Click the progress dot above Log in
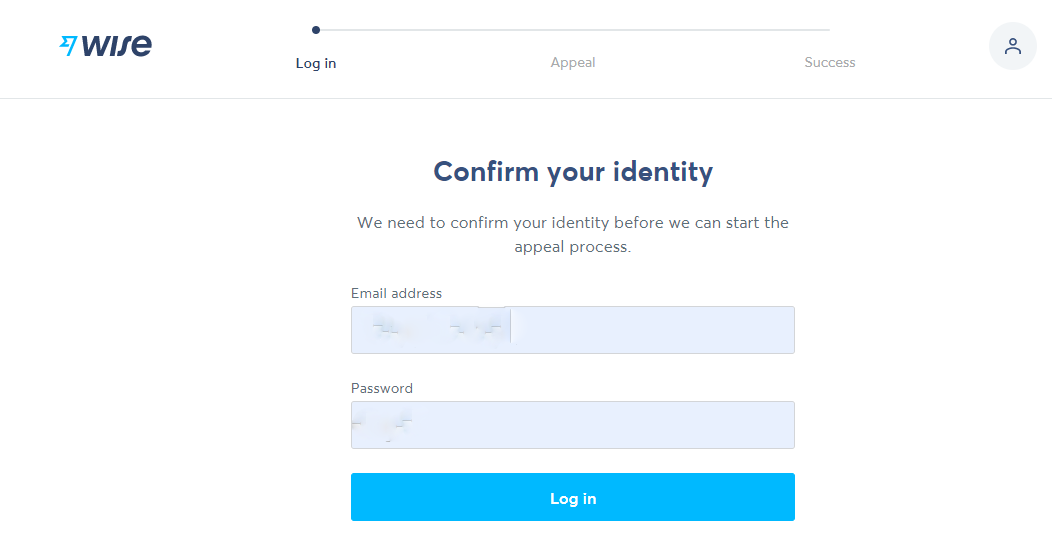Viewport: 1052px width, 549px height. [x=316, y=30]
